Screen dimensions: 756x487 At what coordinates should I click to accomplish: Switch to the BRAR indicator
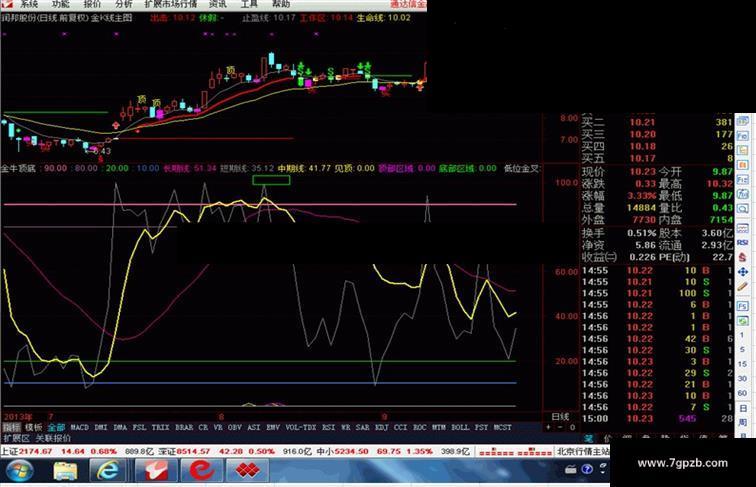point(184,427)
